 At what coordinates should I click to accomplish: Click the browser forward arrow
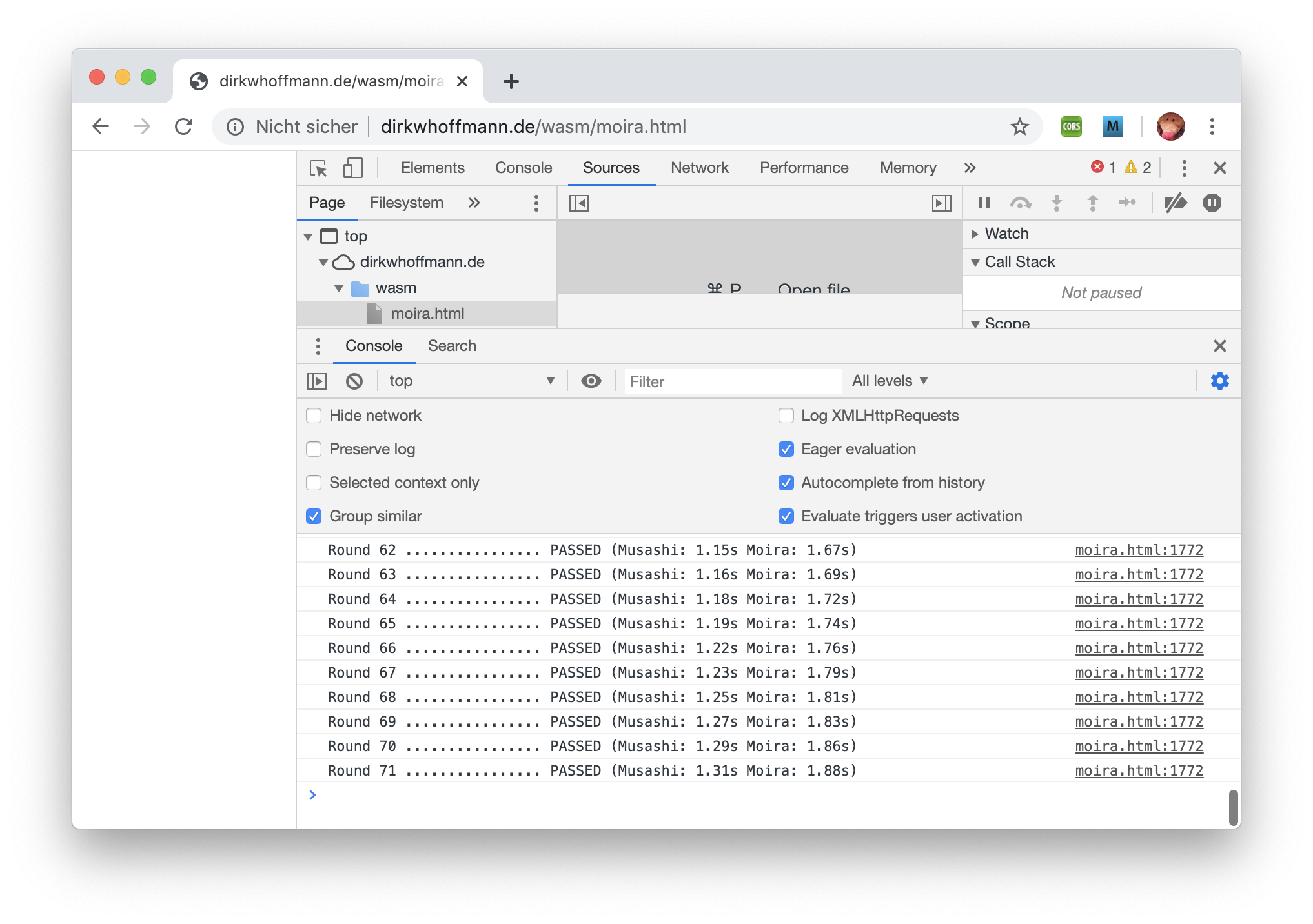pos(141,126)
